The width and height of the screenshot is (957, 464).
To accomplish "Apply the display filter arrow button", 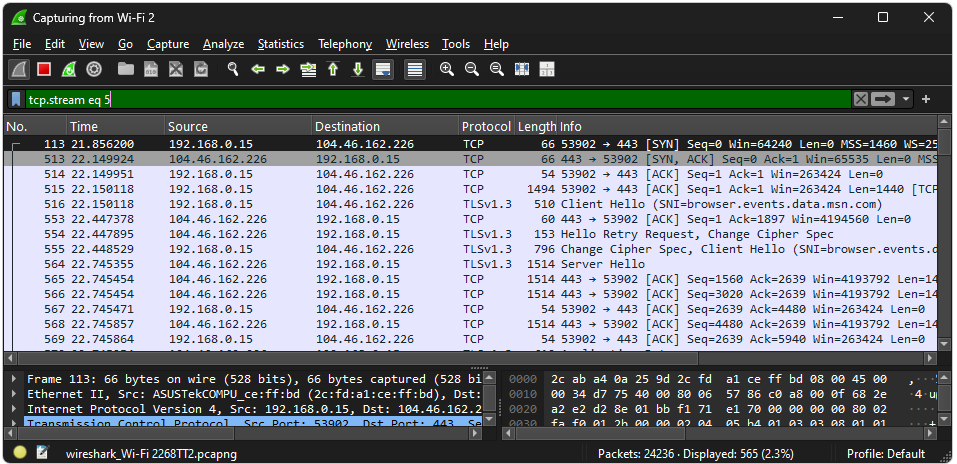I will (883, 99).
